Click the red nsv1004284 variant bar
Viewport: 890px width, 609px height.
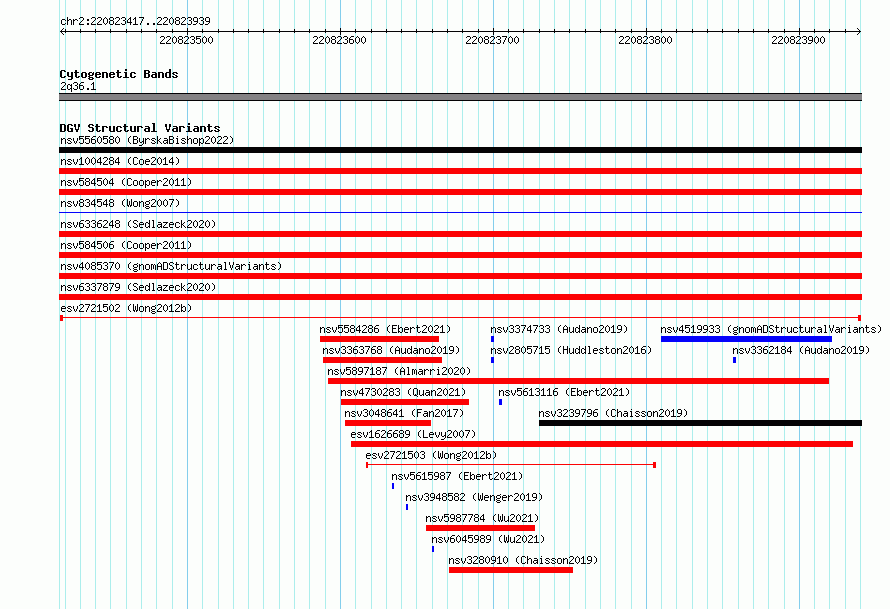click(x=460, y=171)
